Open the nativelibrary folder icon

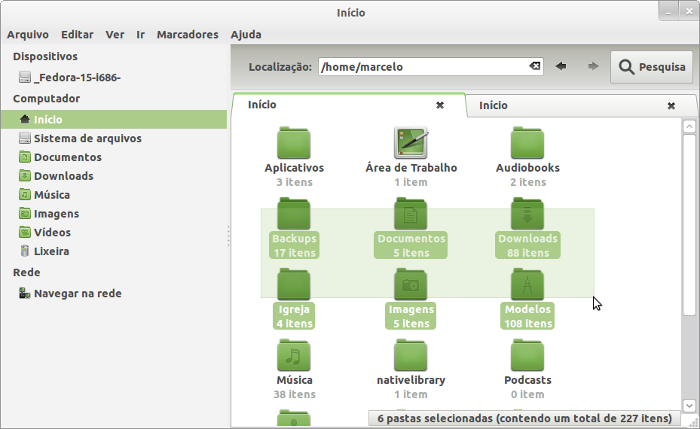[411, 355]
